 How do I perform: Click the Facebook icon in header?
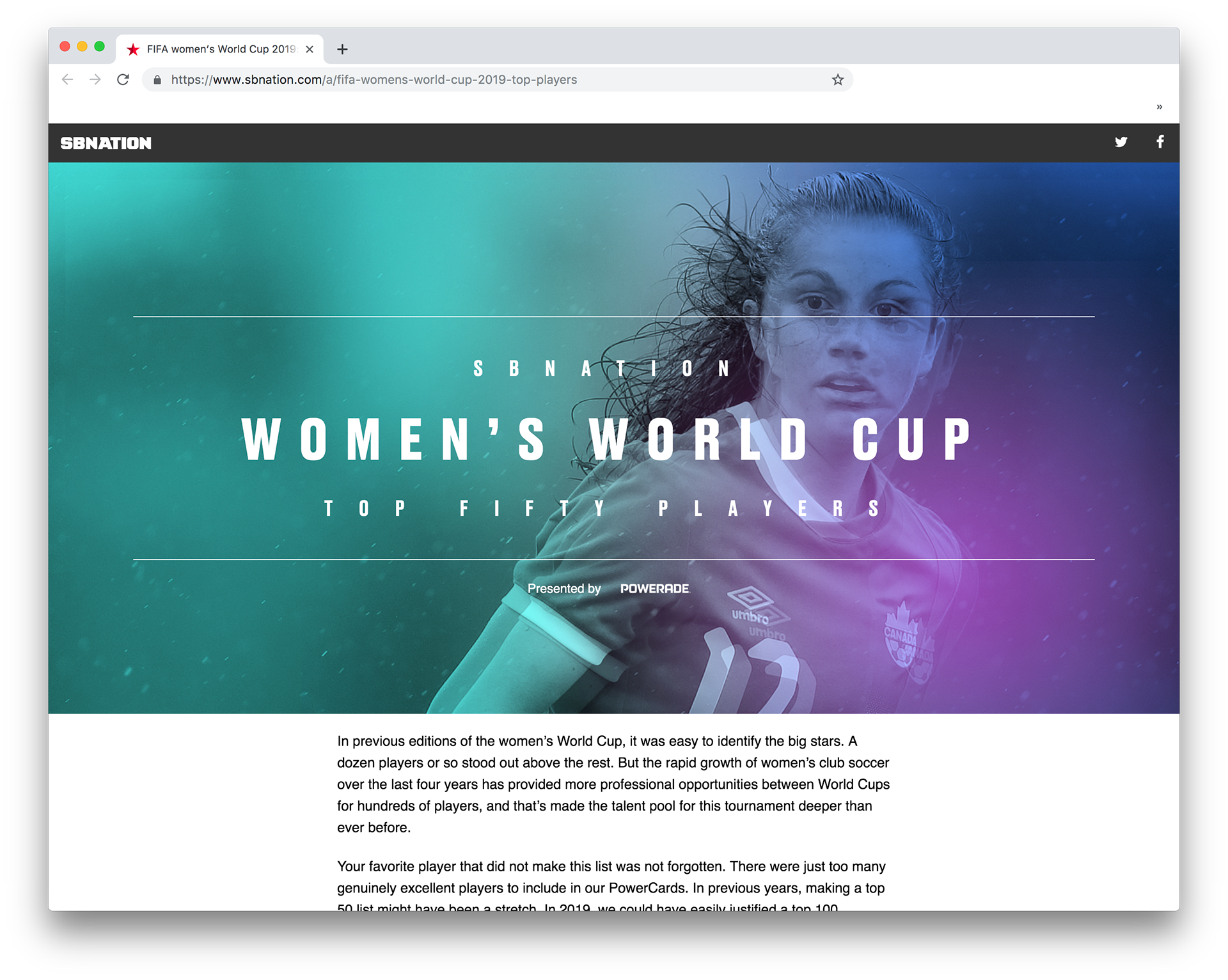click(x=1160, y=142)
